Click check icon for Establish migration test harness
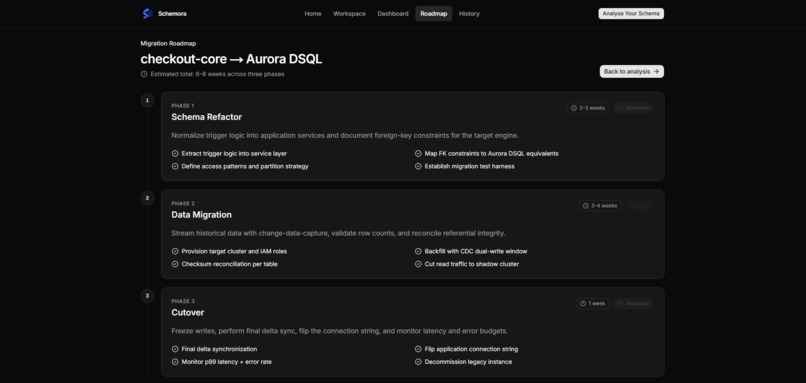Viewport: 806px width, 383px height. coord(418,167)
